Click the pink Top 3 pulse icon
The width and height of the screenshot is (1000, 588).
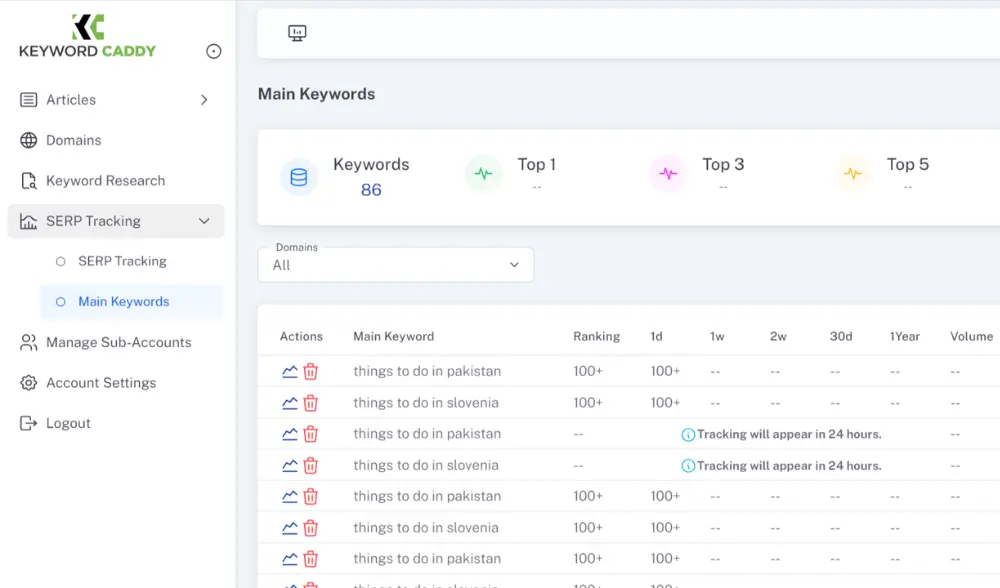click(668, 174)
